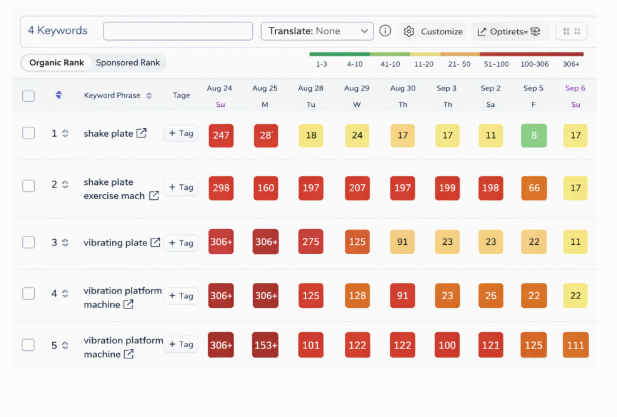Click external link icon beside shake plate exercise mach

[154, 196]
